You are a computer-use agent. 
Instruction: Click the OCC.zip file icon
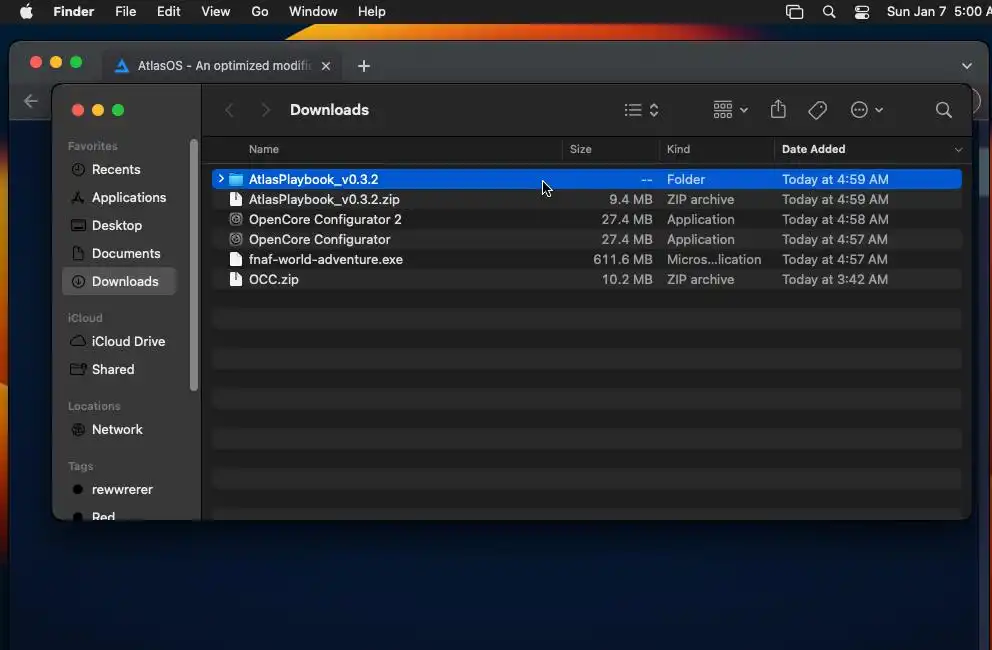(x=236, y=280)
